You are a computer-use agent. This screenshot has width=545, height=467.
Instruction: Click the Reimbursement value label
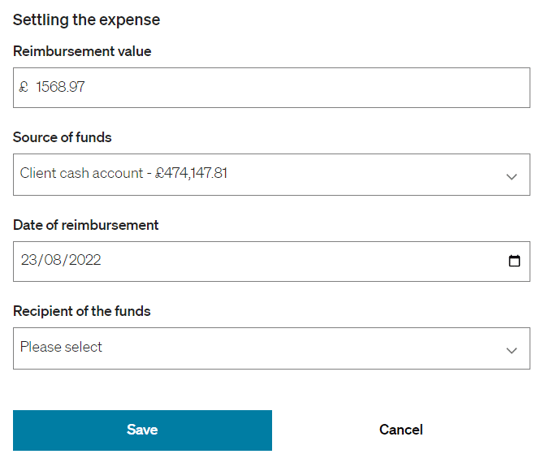pyautogui.click(x=82, y=51)
